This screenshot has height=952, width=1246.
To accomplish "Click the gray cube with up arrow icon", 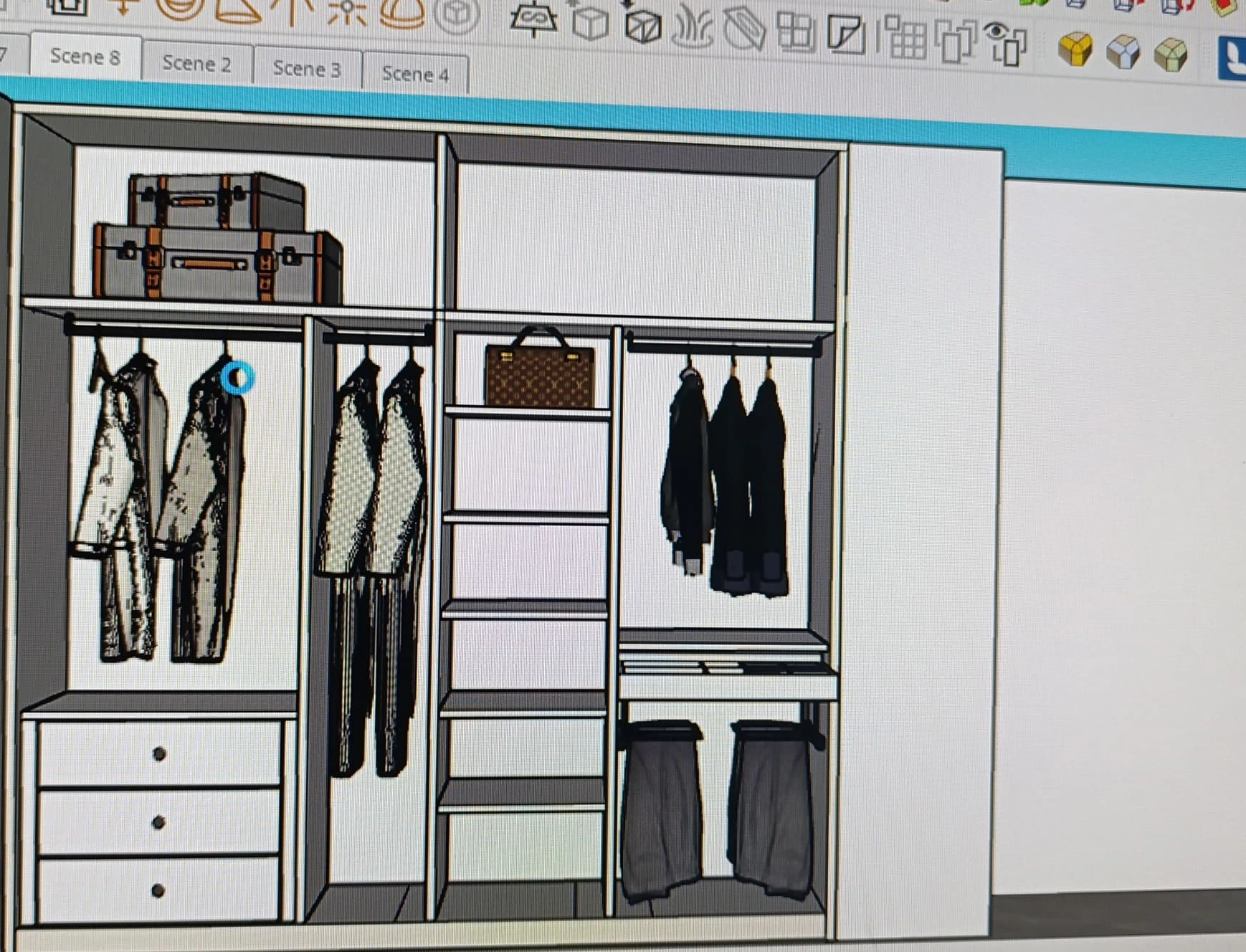I will click(589, 24).
